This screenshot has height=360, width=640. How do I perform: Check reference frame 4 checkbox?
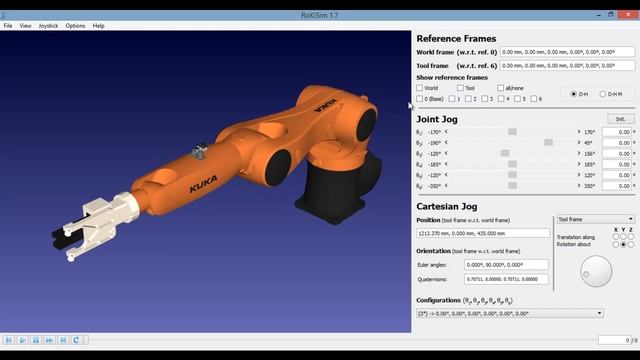[501, 99]
